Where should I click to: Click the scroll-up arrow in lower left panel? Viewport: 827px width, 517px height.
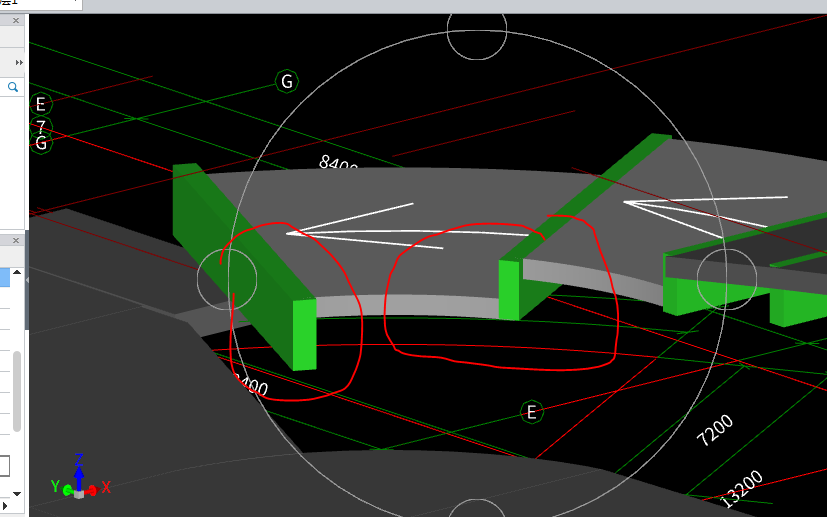click(x=17, y=272)
